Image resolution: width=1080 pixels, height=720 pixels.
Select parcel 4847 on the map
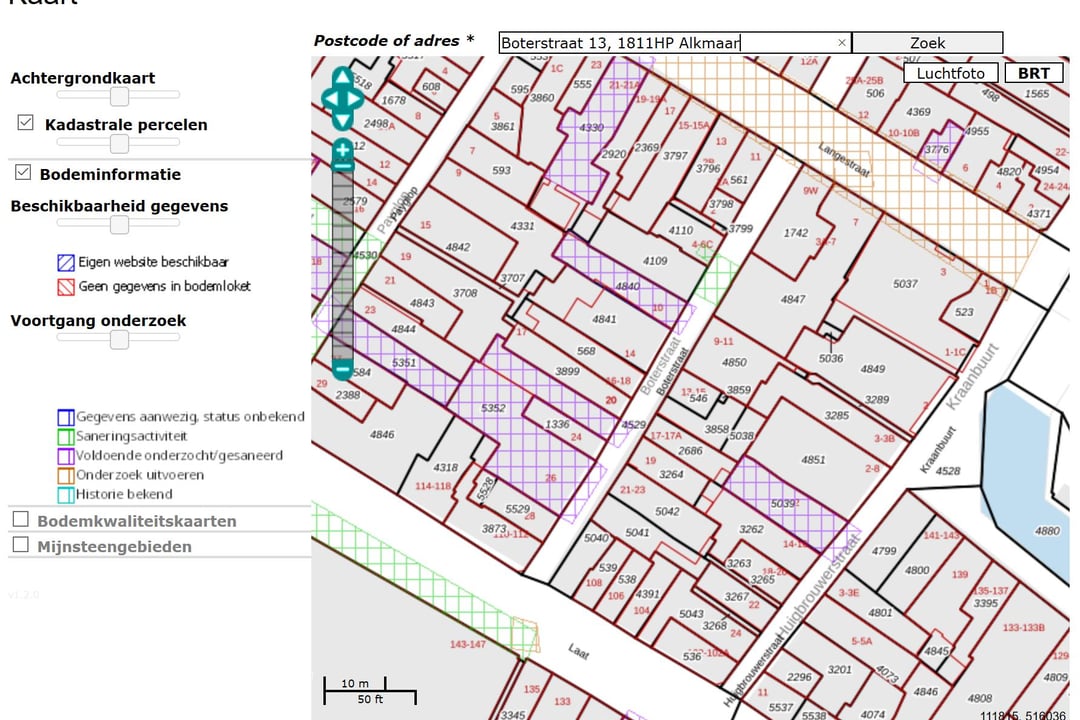tap(793, 299)
